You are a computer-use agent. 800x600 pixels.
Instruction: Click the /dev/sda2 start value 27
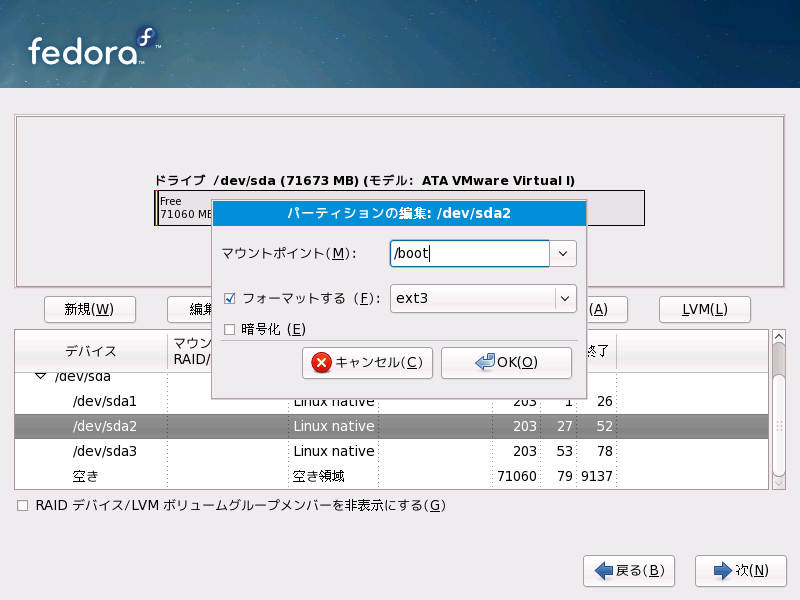[x=565, y=427]
